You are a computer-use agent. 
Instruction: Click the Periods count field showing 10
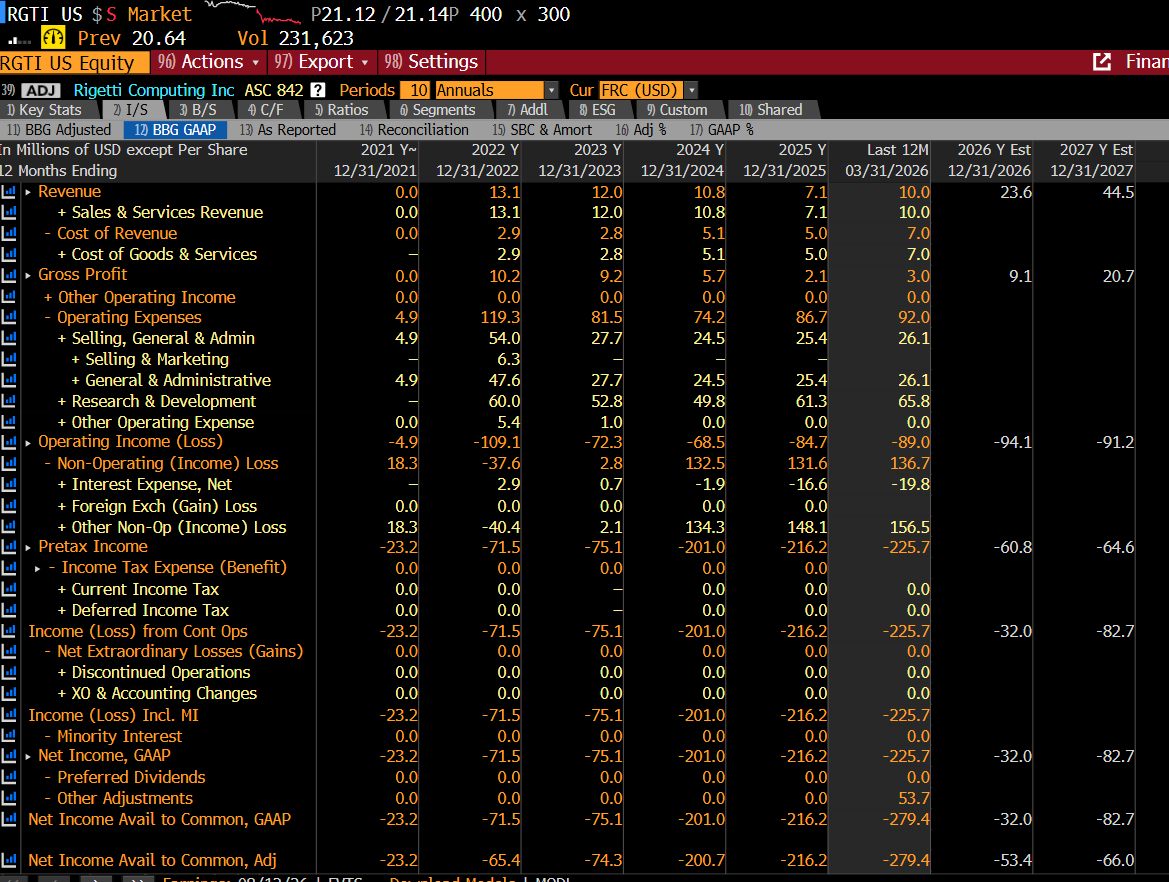[415, 90]
